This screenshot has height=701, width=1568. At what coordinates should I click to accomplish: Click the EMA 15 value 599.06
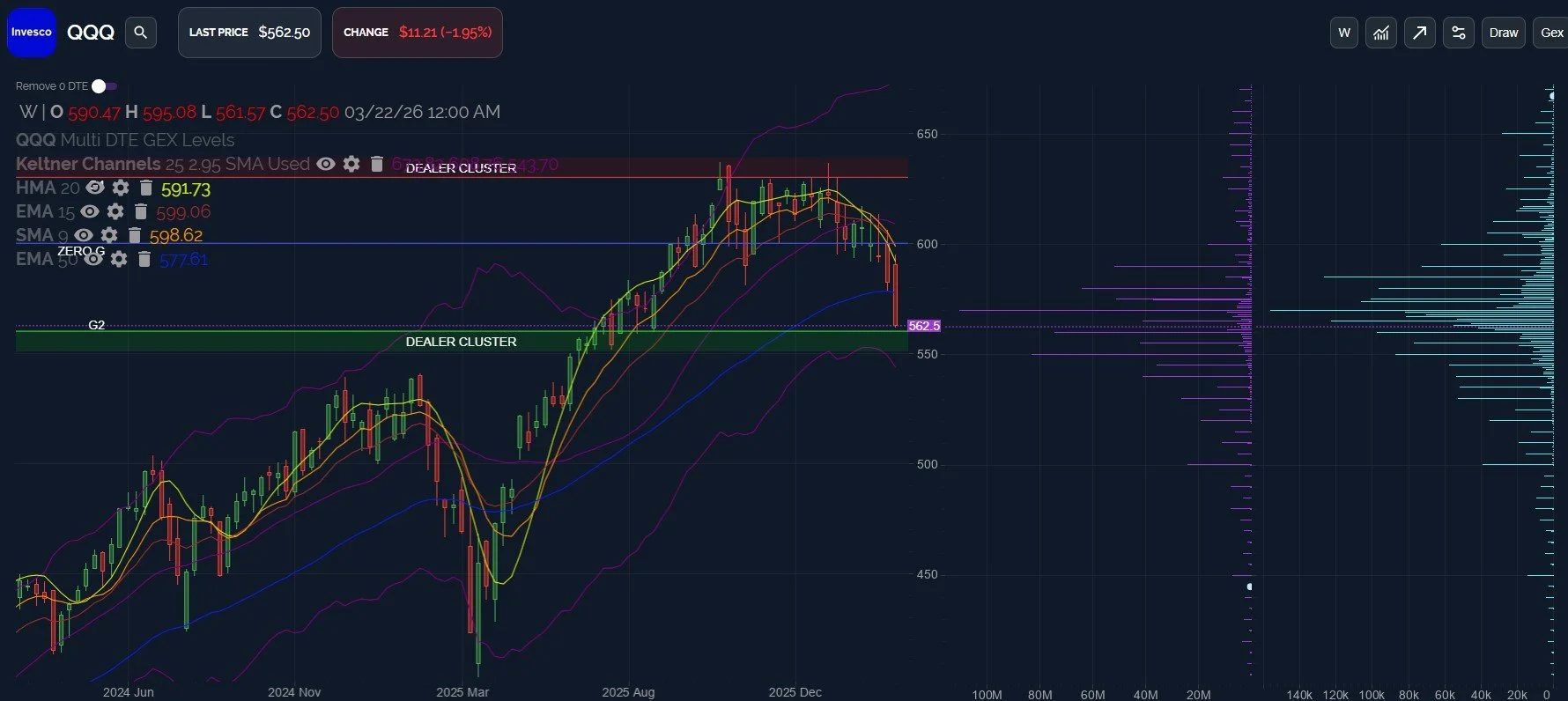pyautogui.click(x=183, y=212)
